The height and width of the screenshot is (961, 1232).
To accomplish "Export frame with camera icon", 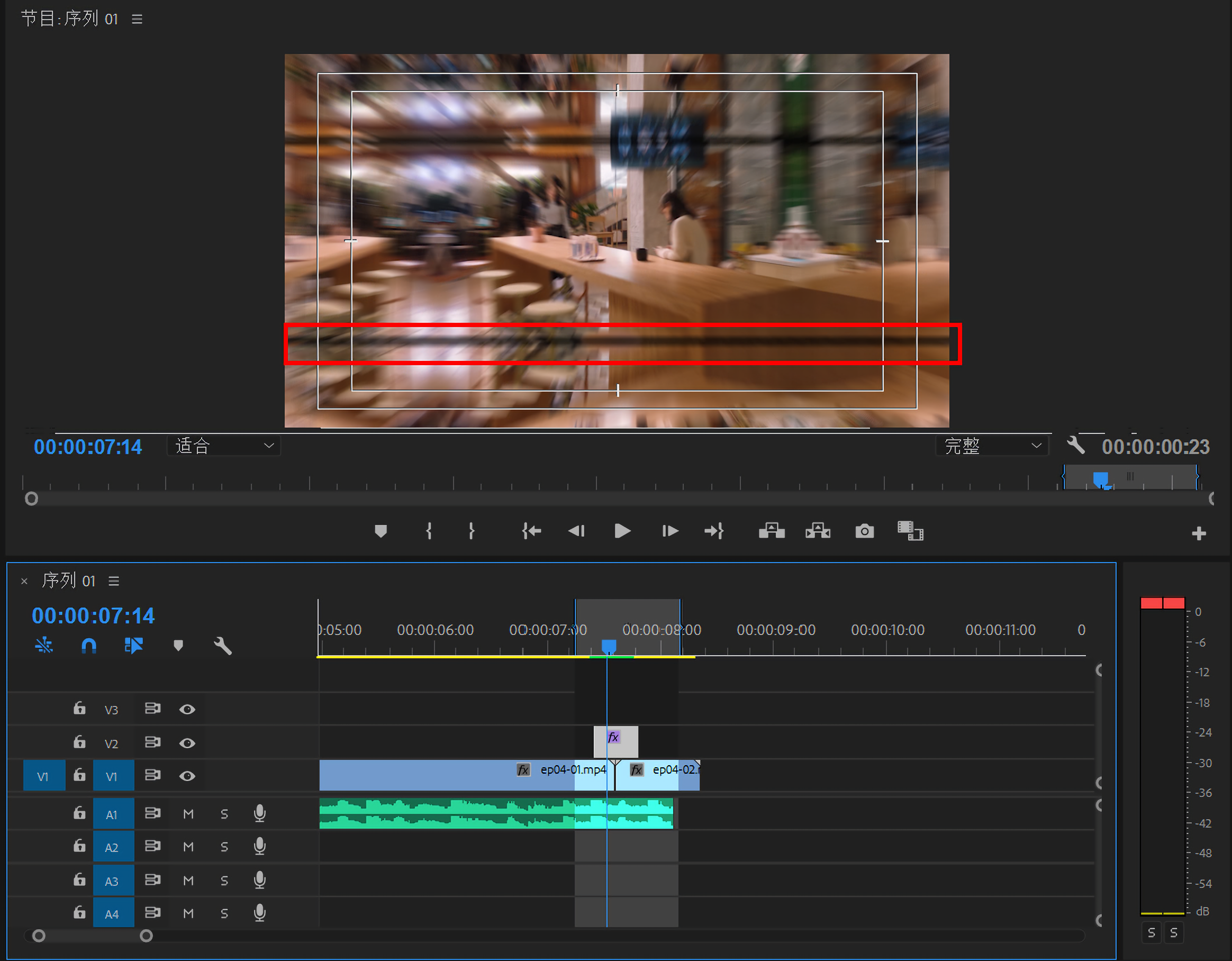I will [864, 531].
